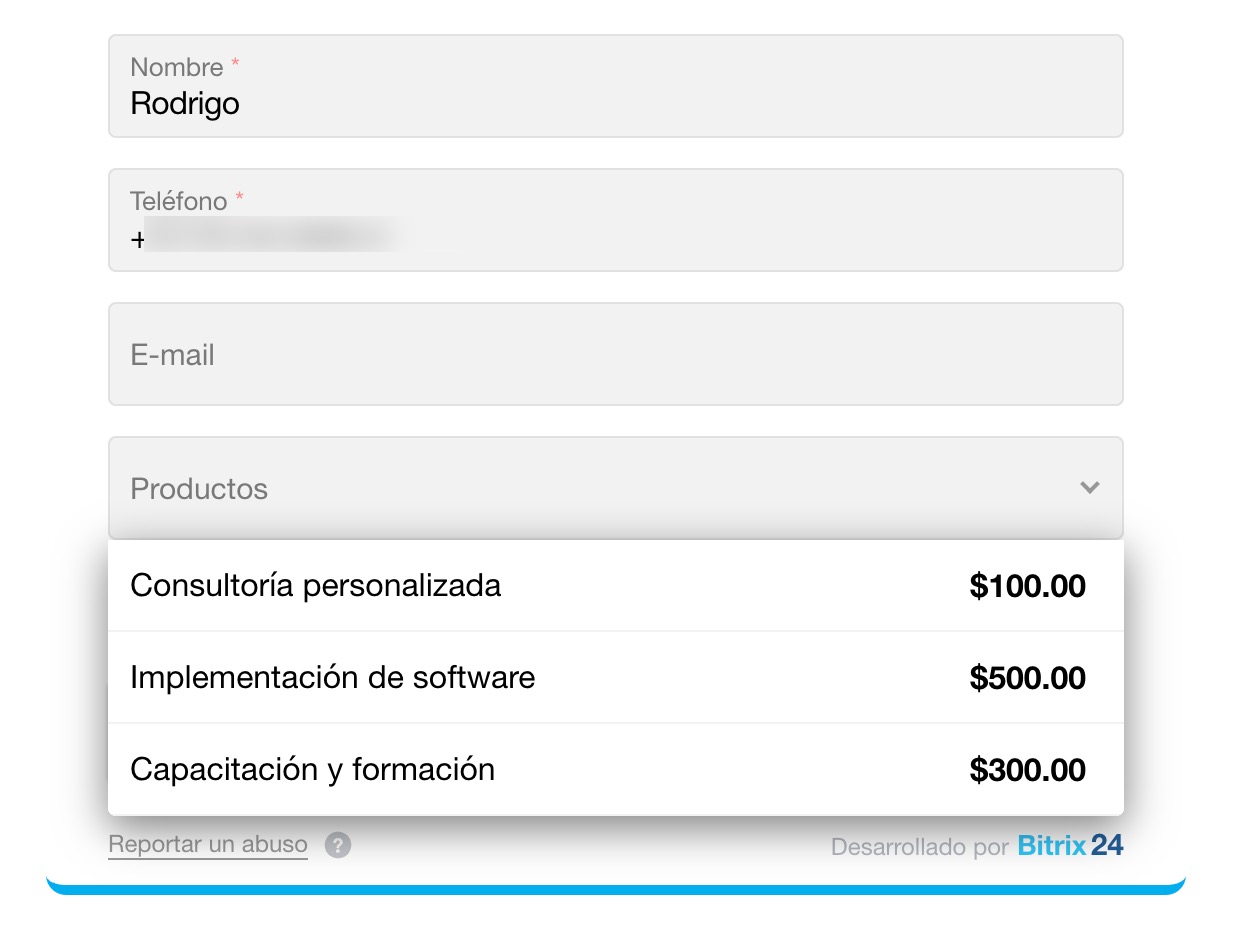Click the Productos dropdown chevron arrow
The image size is (1246, 934).
[1090, 488]
